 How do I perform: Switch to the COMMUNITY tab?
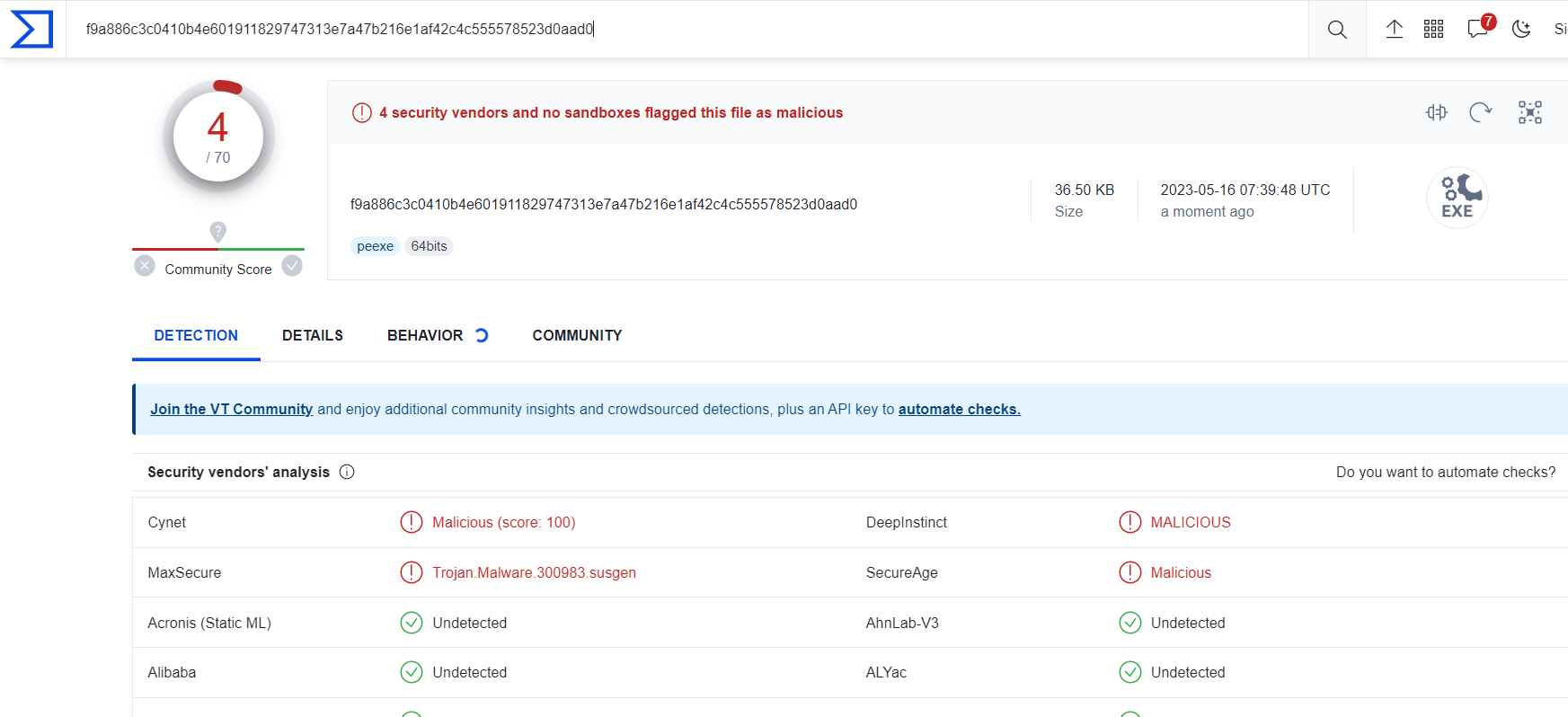[x=577, y=335]
